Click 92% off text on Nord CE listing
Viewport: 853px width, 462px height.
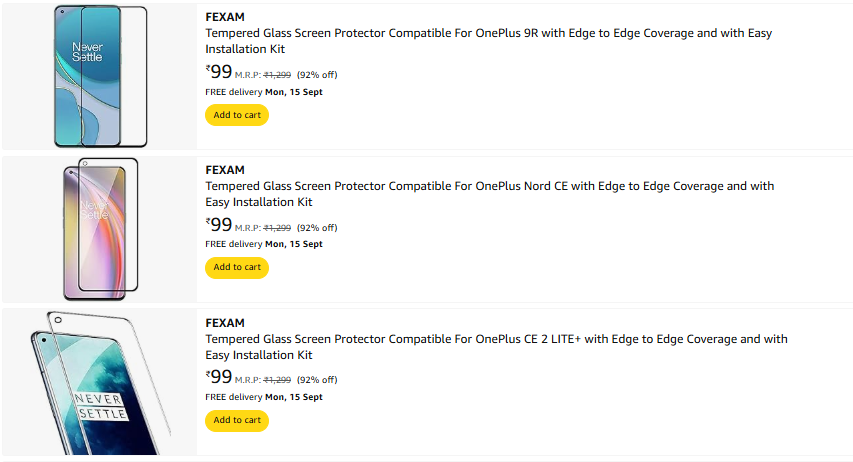(x=317, y=228)
